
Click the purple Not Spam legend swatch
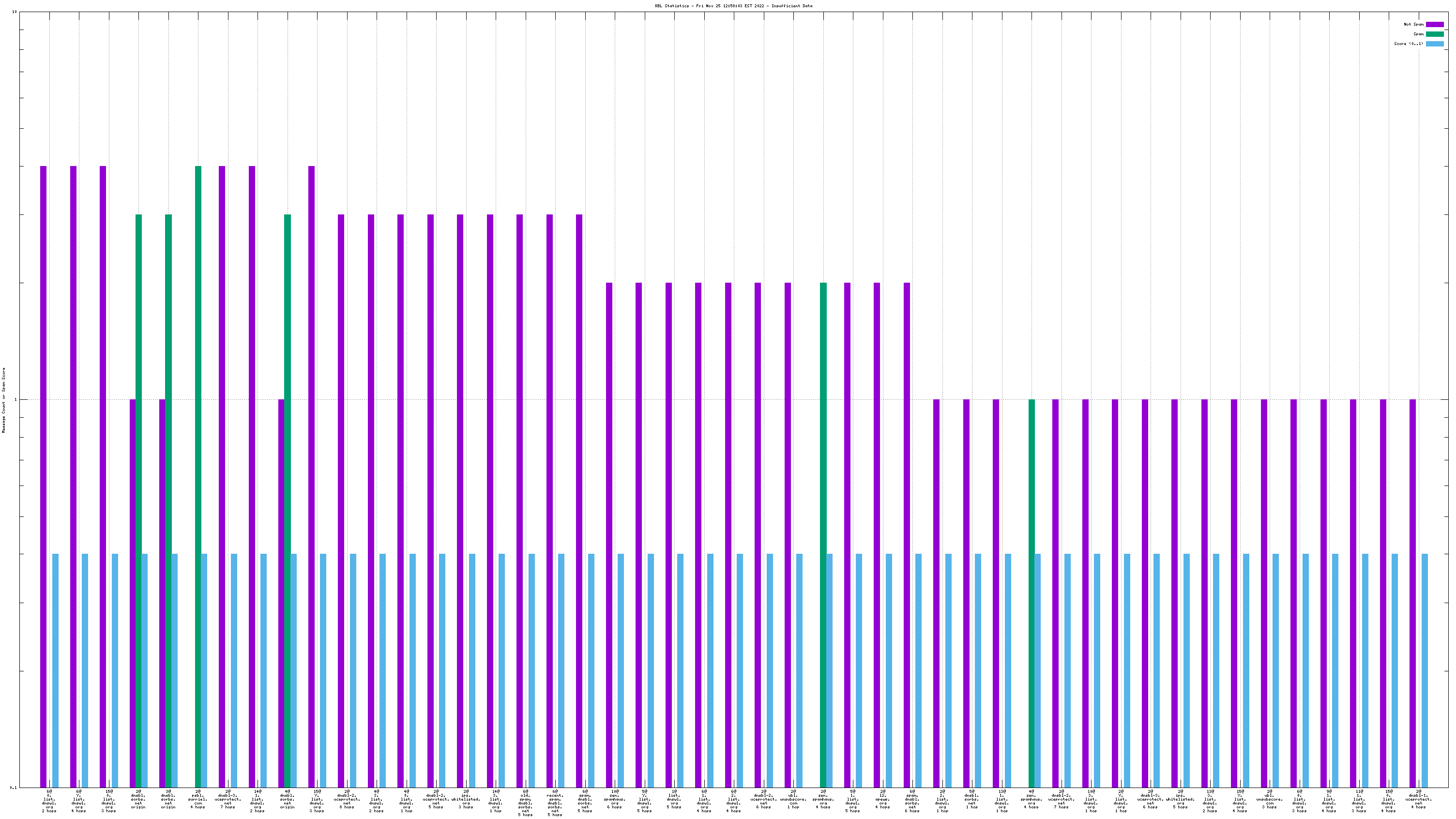(x=1435, y=24)
